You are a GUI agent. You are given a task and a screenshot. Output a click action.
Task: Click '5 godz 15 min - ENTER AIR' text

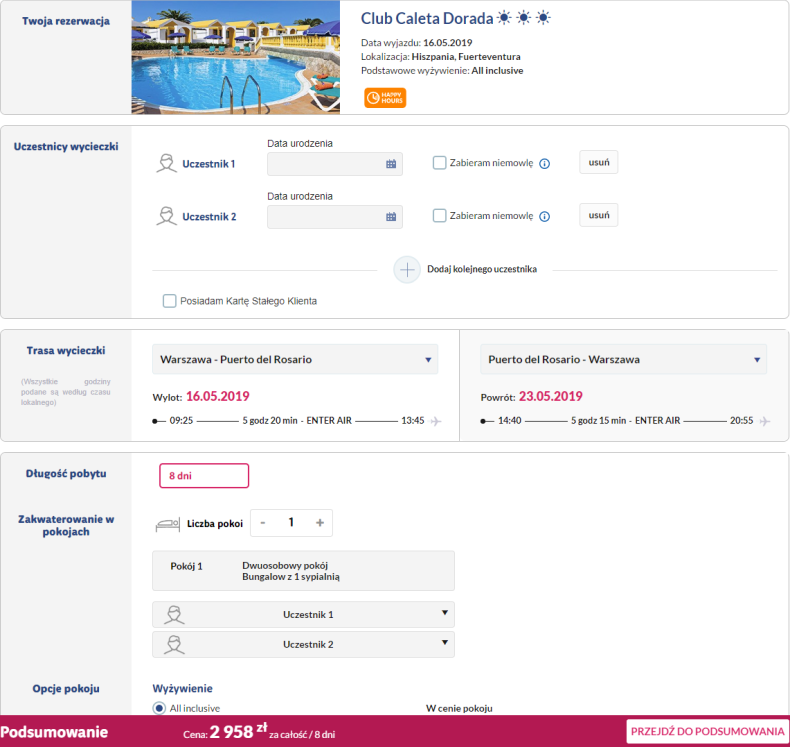pos(625,421)
